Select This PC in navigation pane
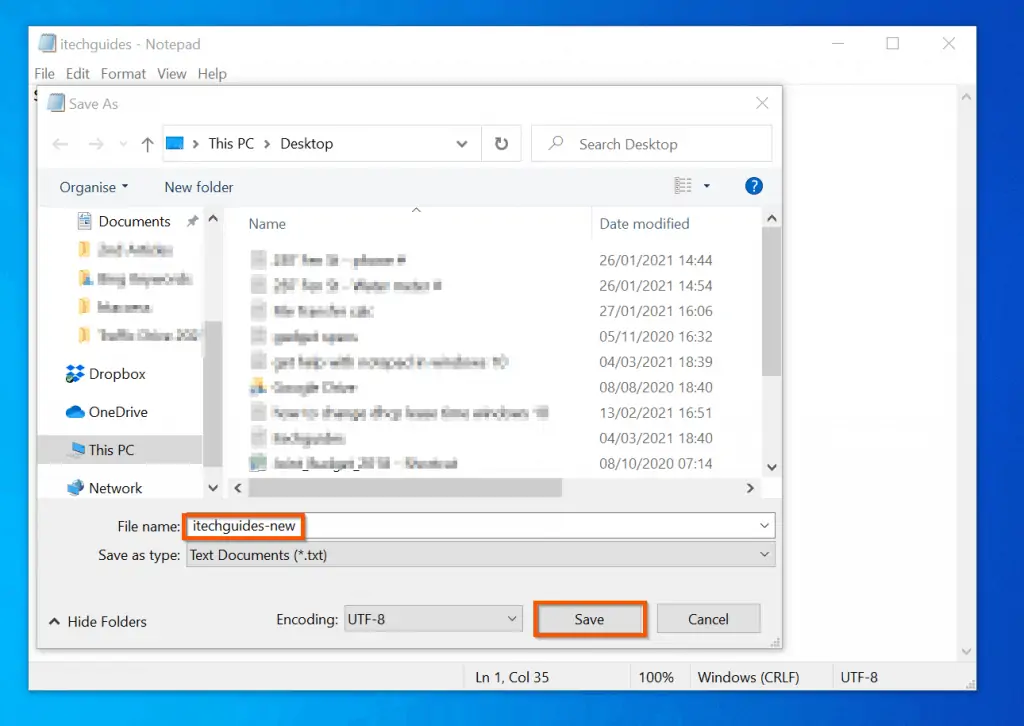1024x726 pixels. [x=121, y=450]
